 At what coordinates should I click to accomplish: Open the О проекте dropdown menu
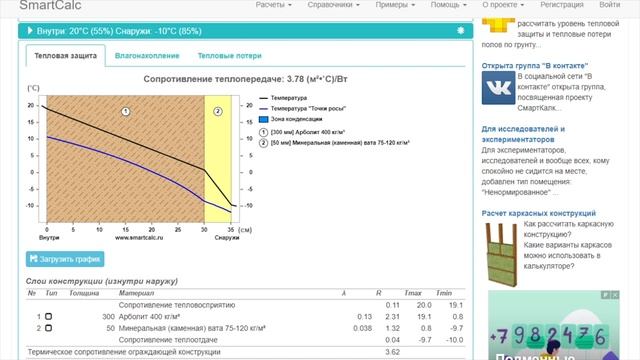tap(503, 5)
